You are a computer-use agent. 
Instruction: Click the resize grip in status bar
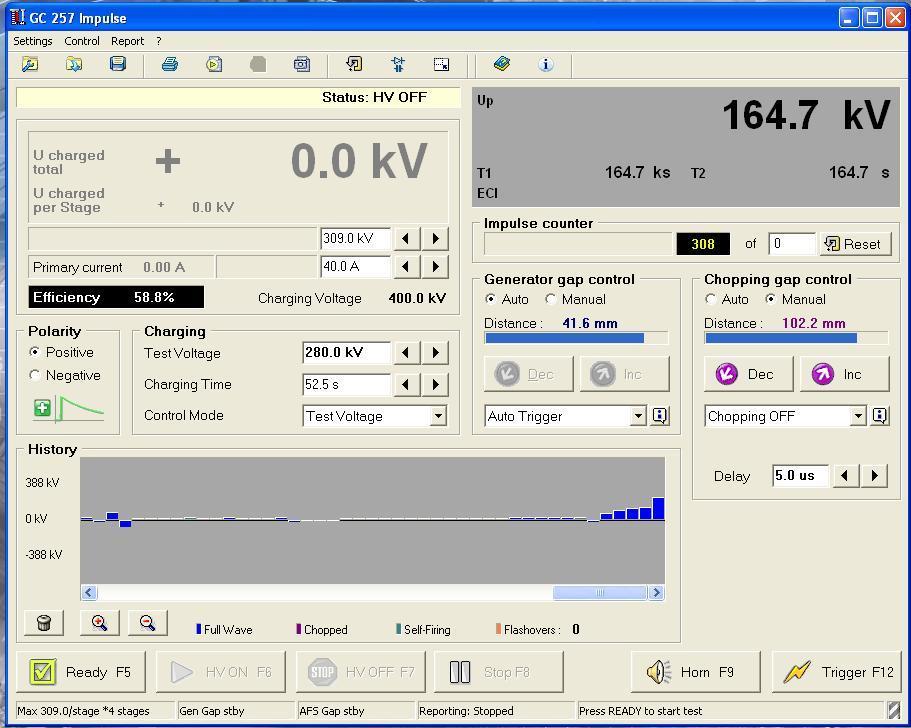[x=894, y=709]
